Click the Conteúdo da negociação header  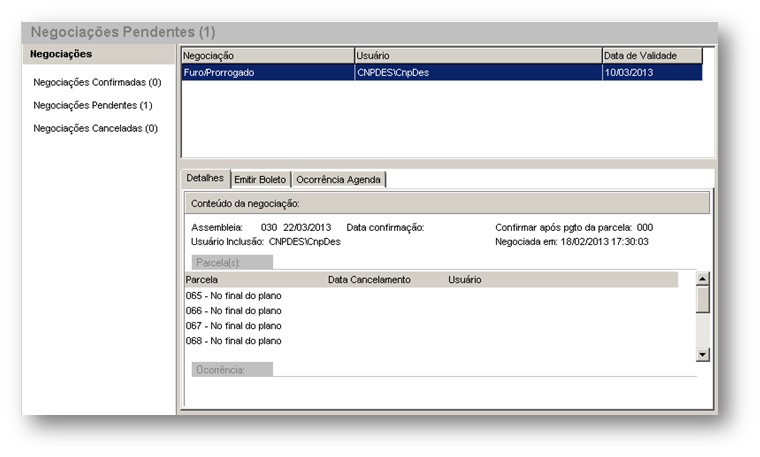[x=447, y=203]
